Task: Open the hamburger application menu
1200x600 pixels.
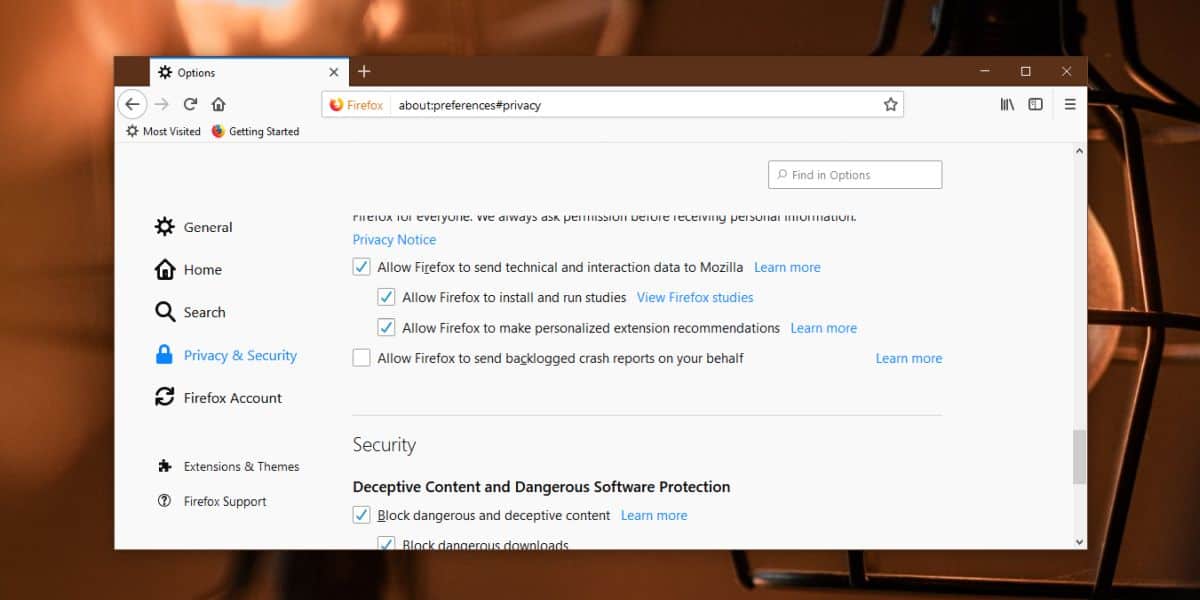Action: coord(1070,104)
